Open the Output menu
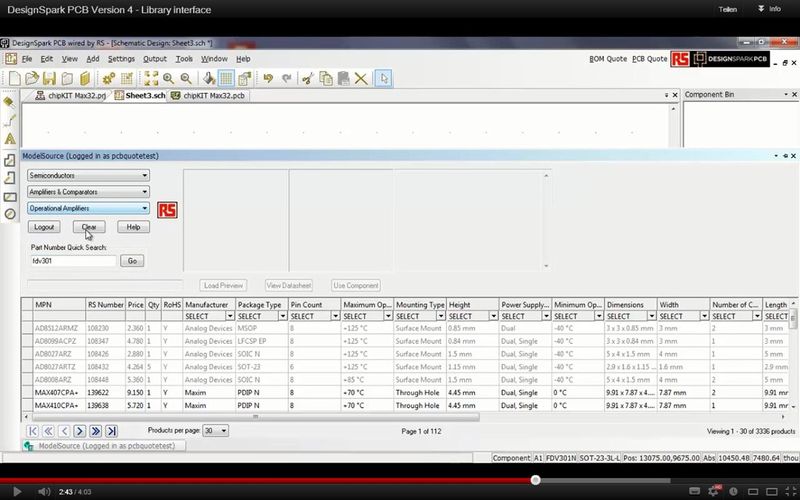The image size is (800, 500). [155, 59]
